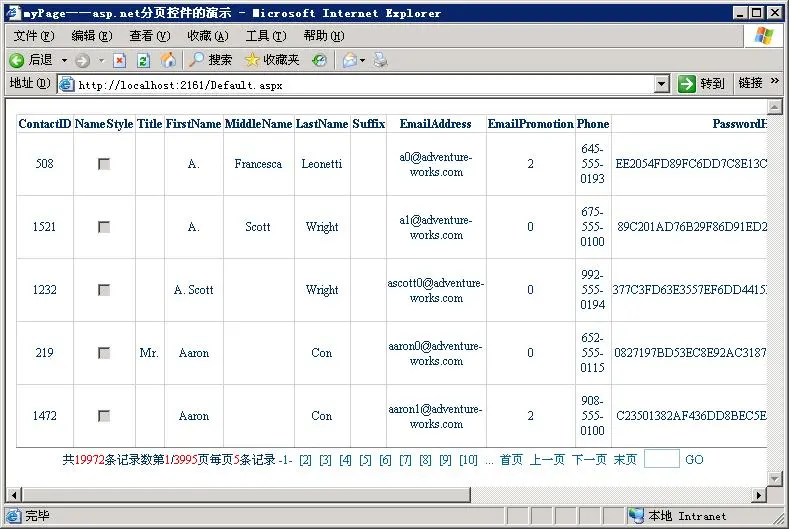
Task: Open Favorites star icon
Action: click(252, 60)
